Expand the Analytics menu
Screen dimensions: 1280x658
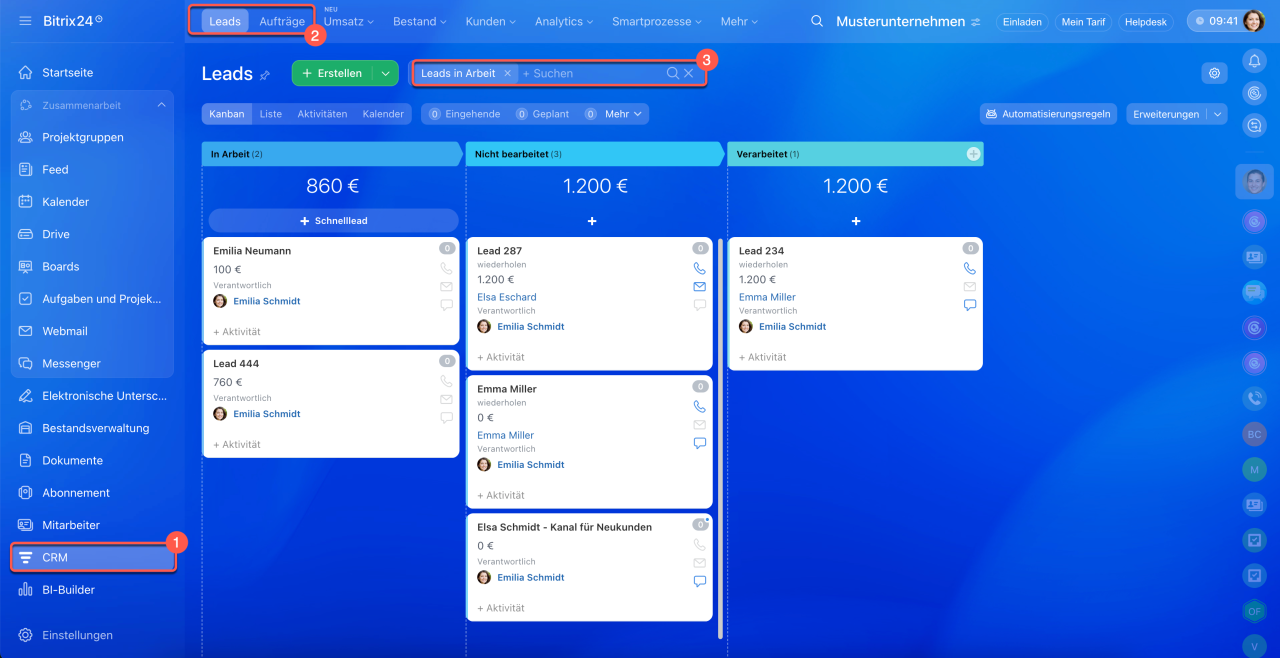[x=564, y=21]
